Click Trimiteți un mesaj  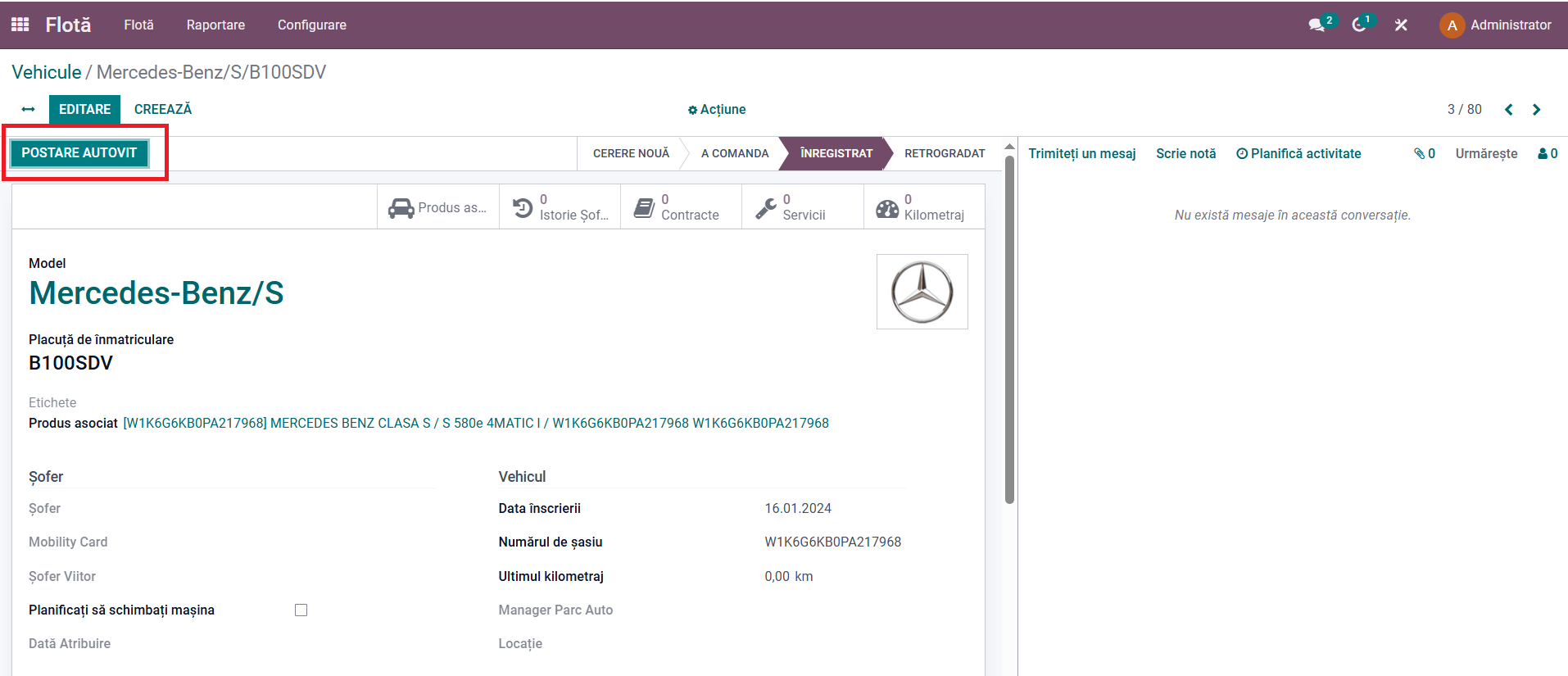point(1082,153)
